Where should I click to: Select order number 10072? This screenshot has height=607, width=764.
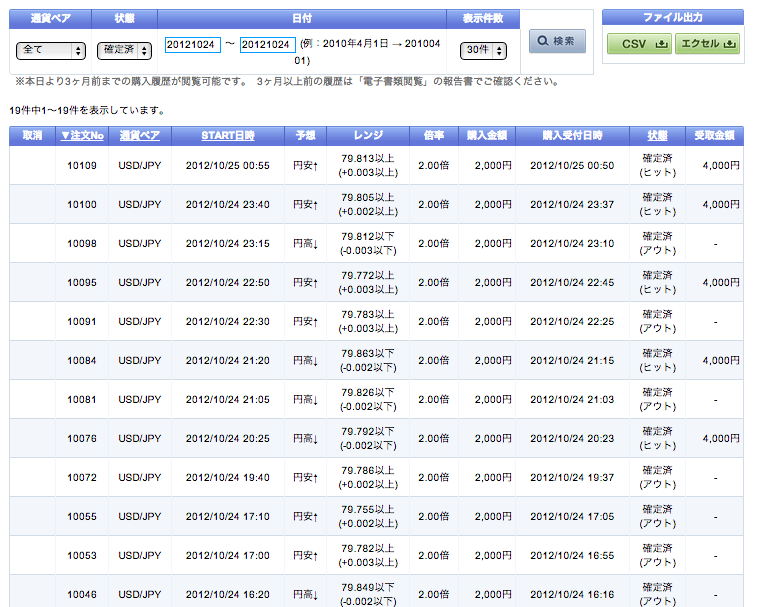[x=82, y=477]
